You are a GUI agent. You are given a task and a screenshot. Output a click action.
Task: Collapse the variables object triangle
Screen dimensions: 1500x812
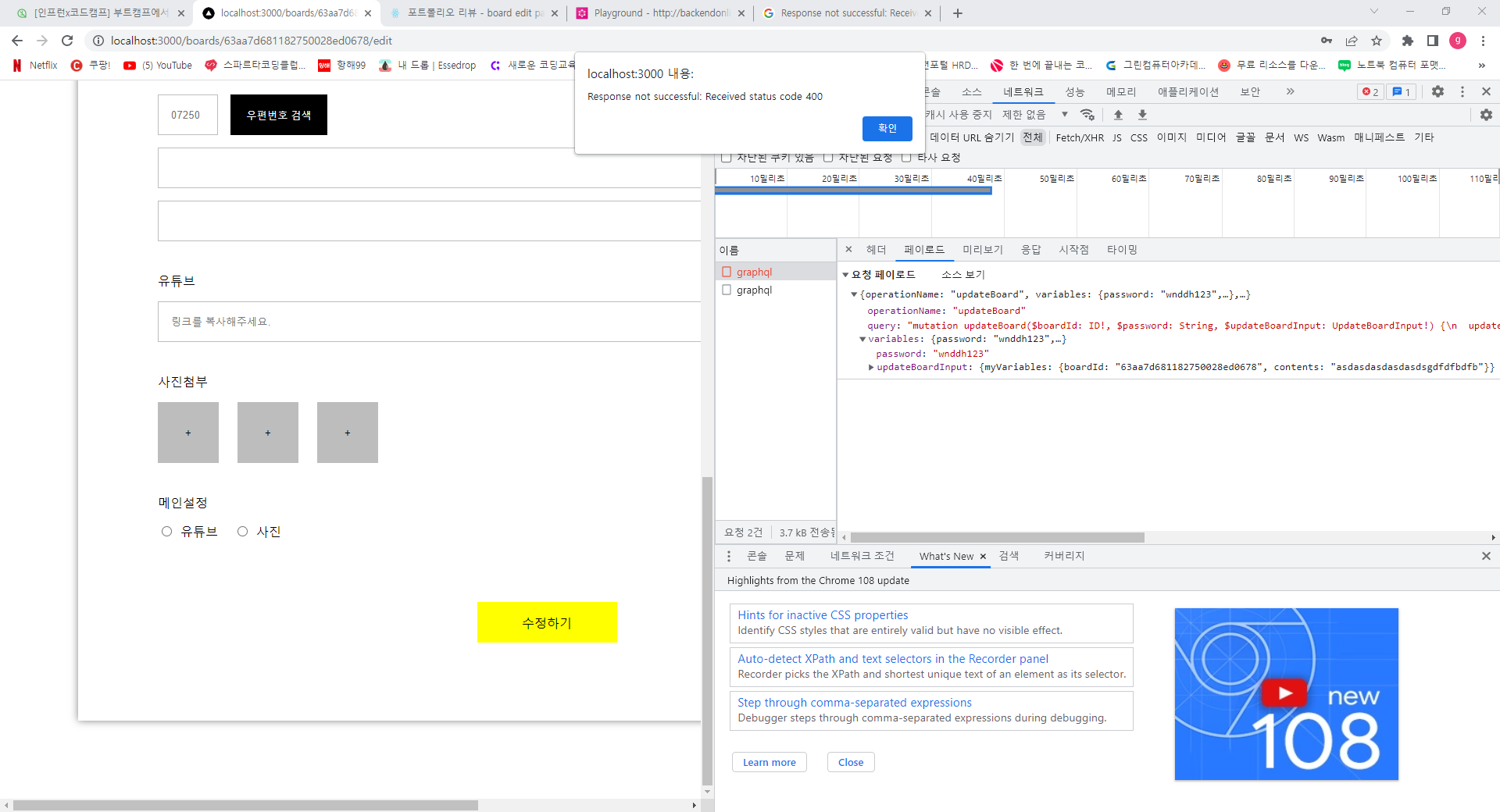tap(862, 340)
